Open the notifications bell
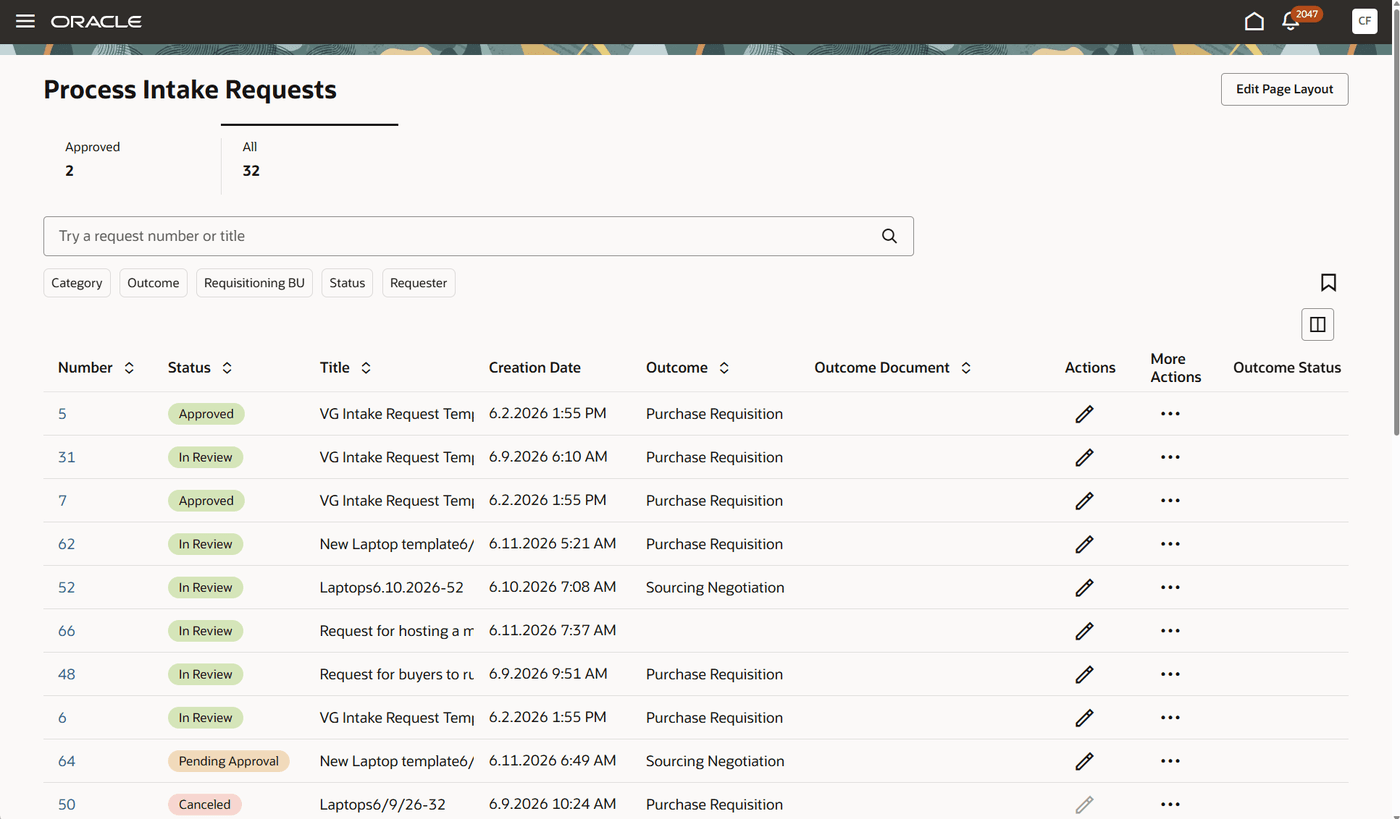Viewport: 1400px width, 819px height. [x=1290, y=21]
